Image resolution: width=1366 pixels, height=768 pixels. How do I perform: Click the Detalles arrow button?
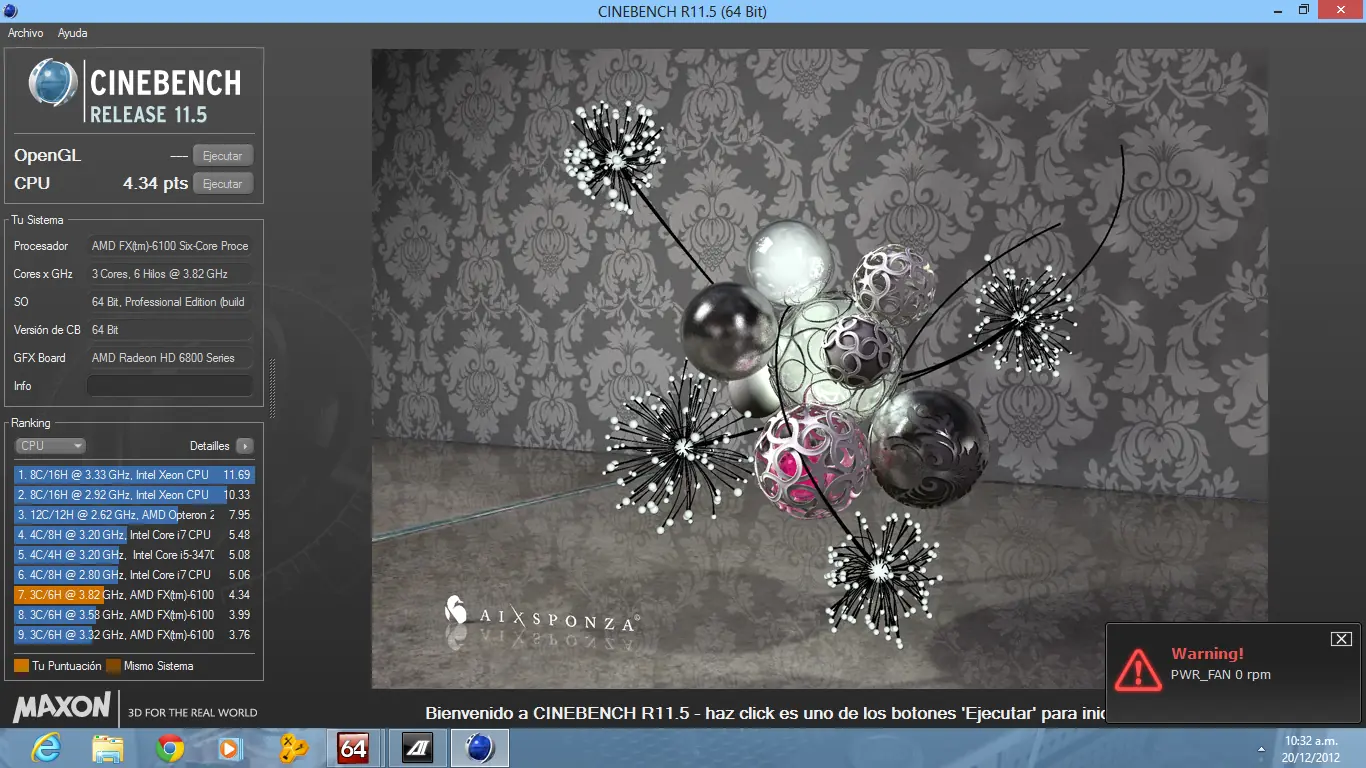[244, 446]
